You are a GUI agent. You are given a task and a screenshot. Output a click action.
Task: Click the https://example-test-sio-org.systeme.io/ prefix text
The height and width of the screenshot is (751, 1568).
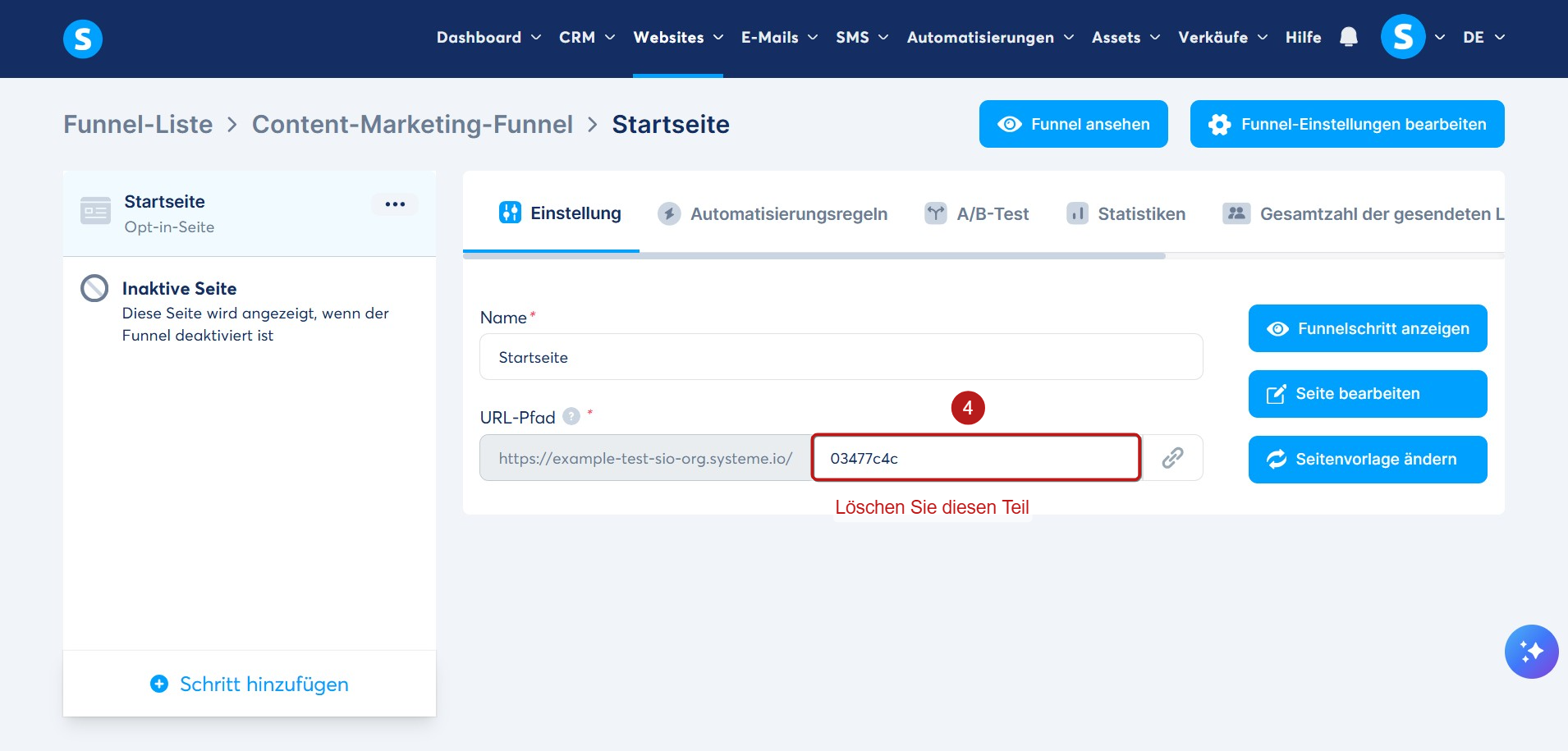click(645, 458)
